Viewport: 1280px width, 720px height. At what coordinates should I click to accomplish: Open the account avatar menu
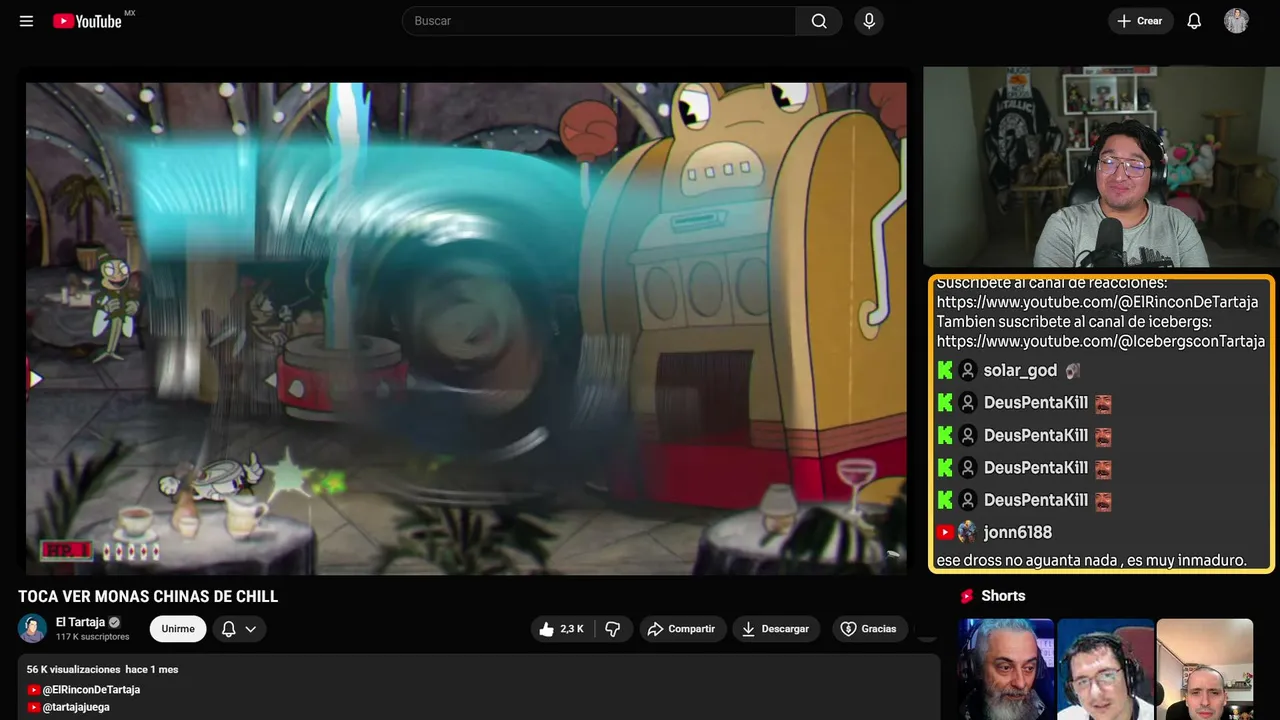coord(1236,21)
